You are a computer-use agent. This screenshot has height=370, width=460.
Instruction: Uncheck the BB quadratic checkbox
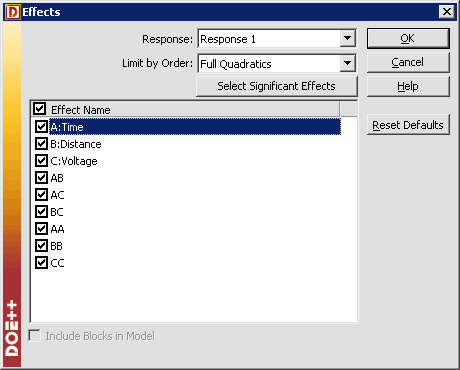click(41, 246)
